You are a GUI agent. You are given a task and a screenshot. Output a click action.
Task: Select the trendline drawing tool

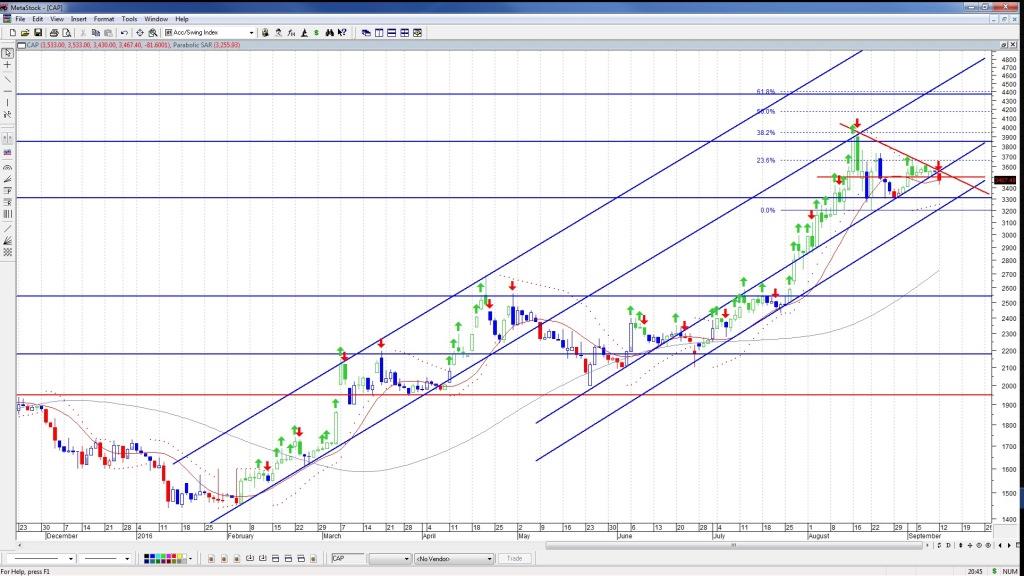[x=8, y=79]
